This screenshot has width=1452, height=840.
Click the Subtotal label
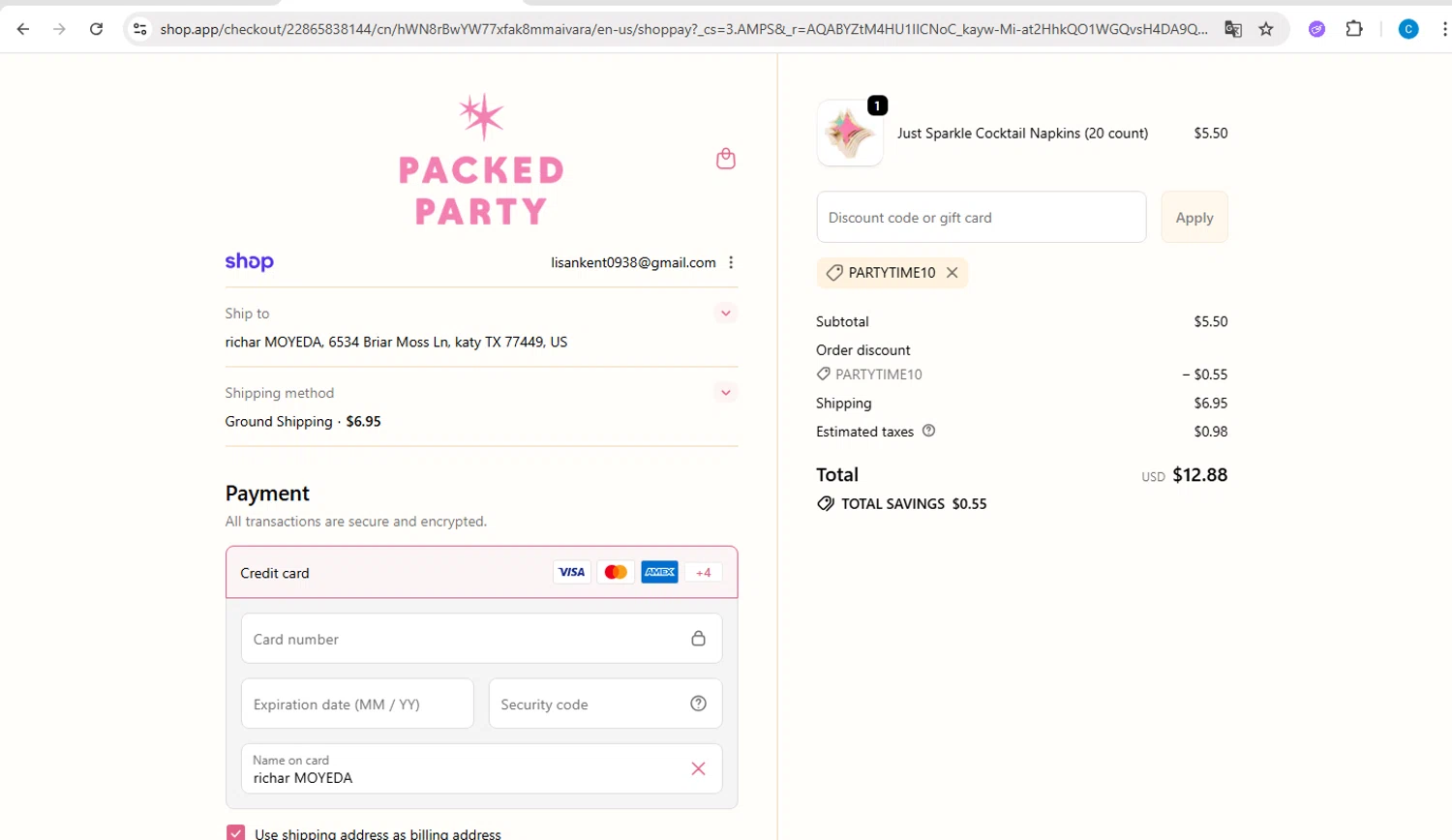click(x=842, y=321)
